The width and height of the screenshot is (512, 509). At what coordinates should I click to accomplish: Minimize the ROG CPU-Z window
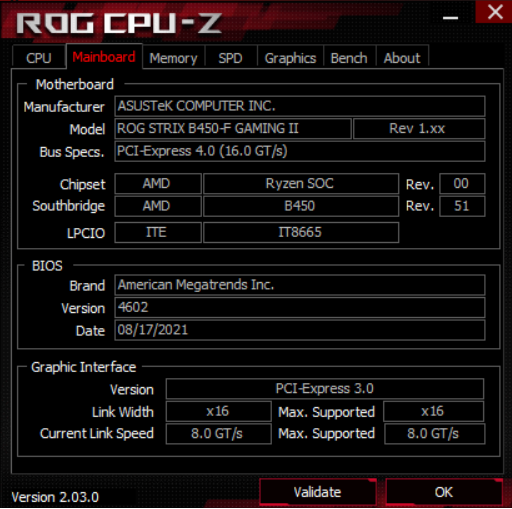[x=450, y=18]
